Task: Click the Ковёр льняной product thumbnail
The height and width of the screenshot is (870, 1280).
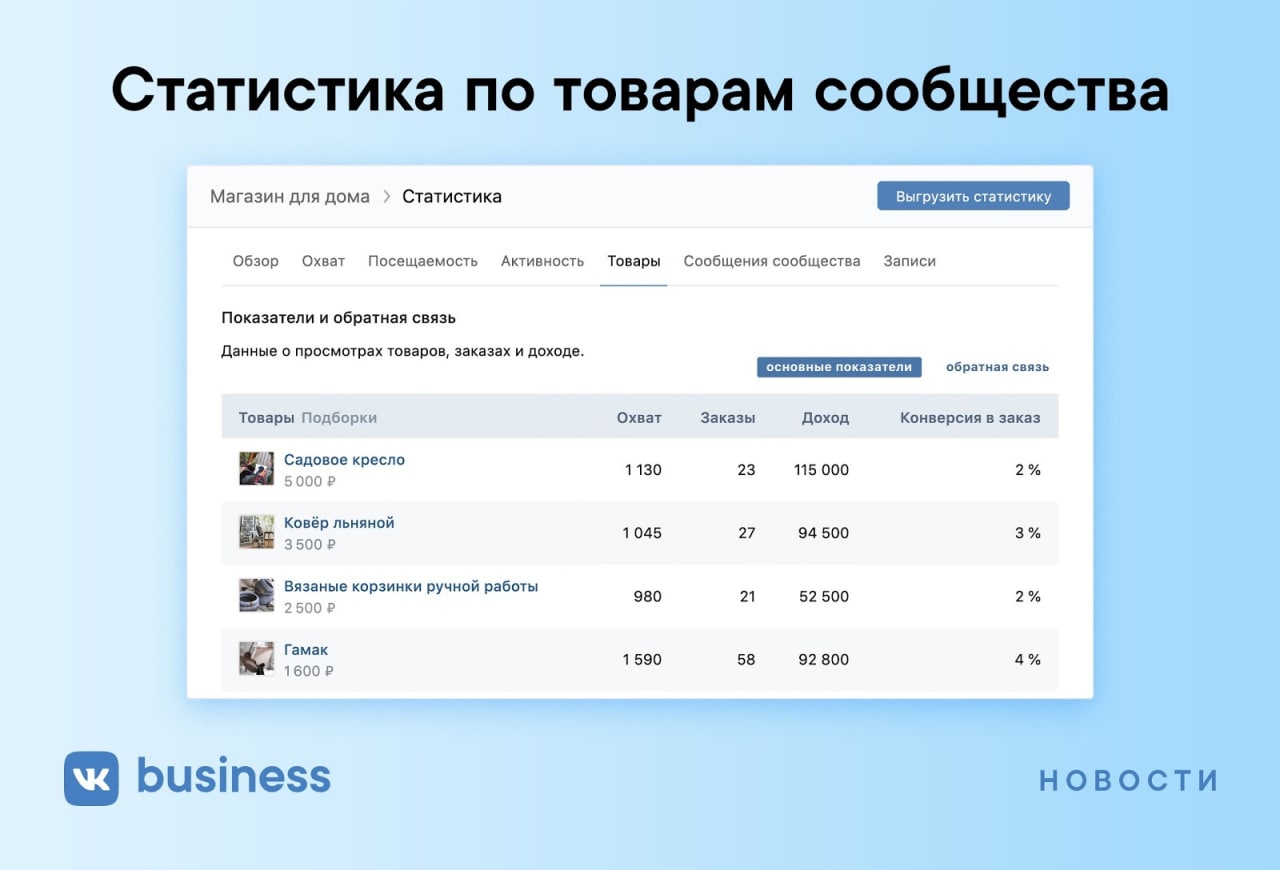Action: tap(256, 532)
